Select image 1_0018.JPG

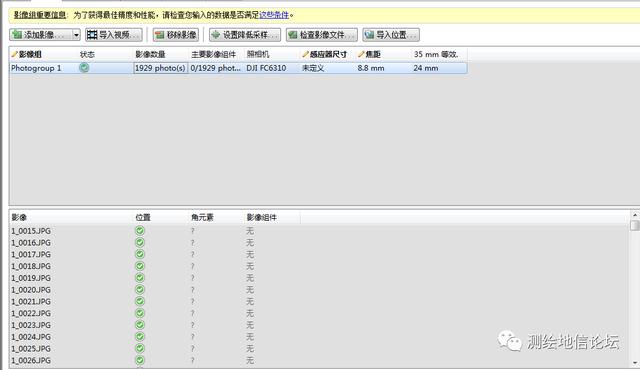[x=31, y=266]
